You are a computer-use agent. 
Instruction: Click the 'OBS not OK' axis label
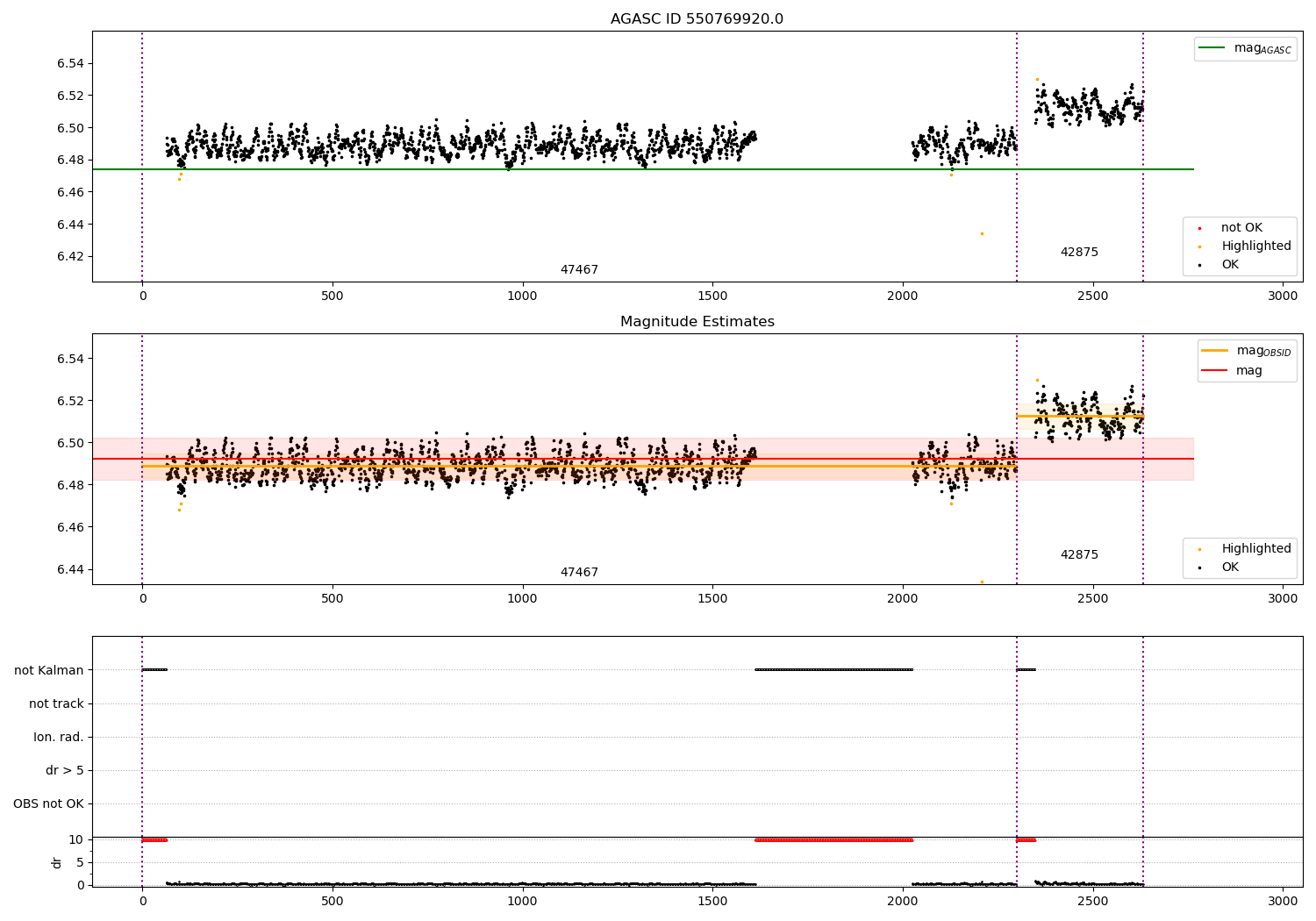pos(48,804)
